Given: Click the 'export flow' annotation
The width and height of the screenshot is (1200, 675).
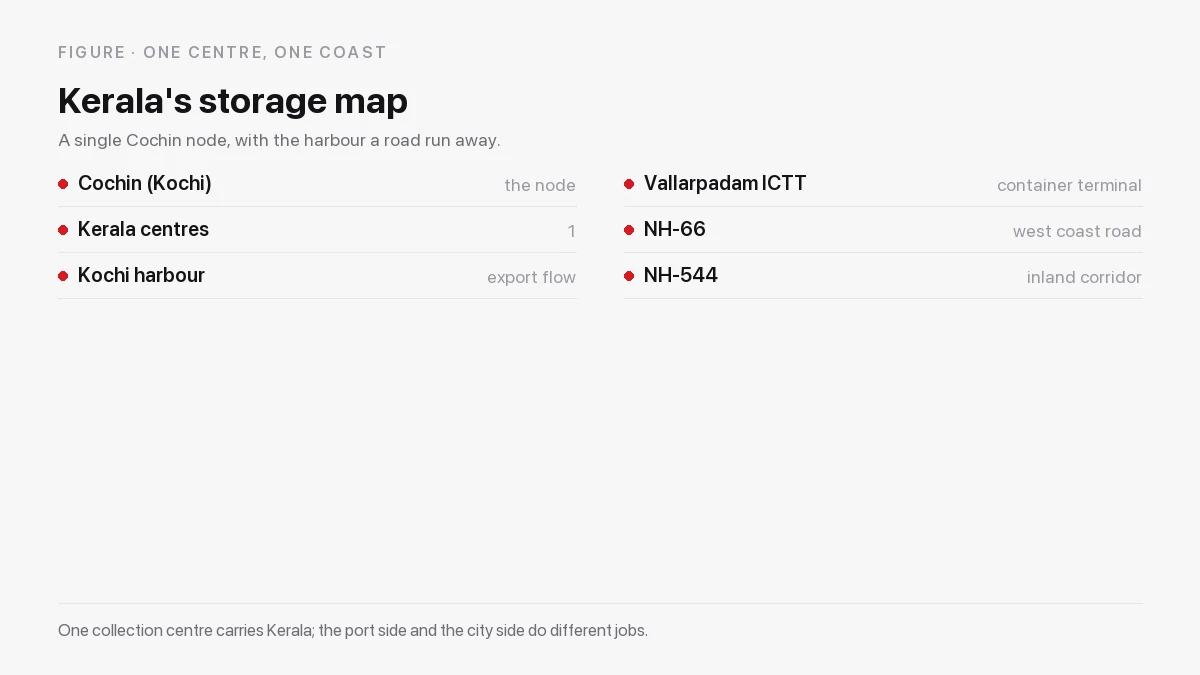Looking at the screenshot, I should pyautogui.click(x=531, y=277).
